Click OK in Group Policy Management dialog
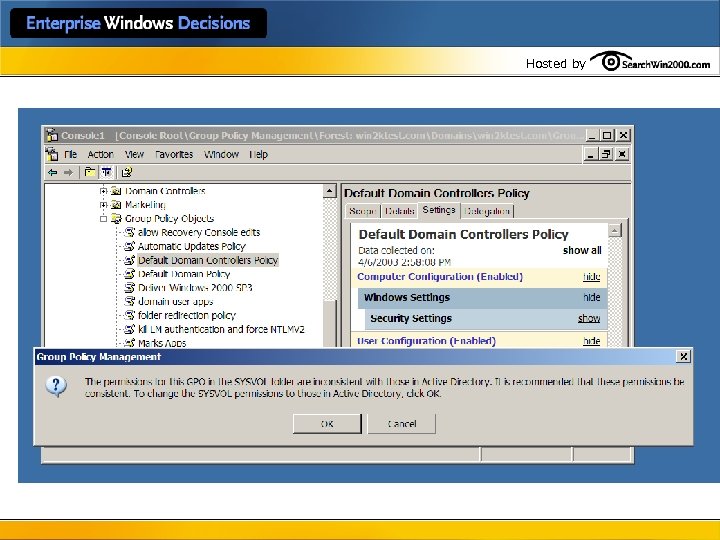This screenshot has width=720, height=540. pyautogui.click(x=327, y=423)
